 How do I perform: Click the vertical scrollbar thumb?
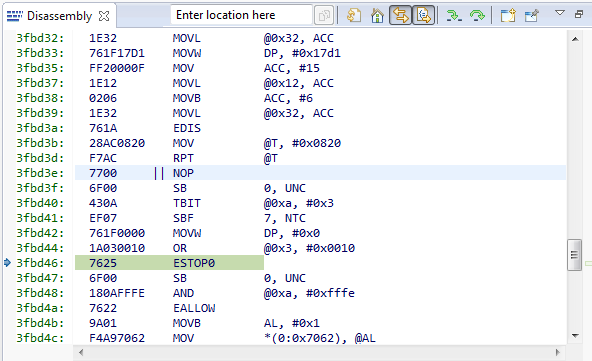[x=574, y=255]
